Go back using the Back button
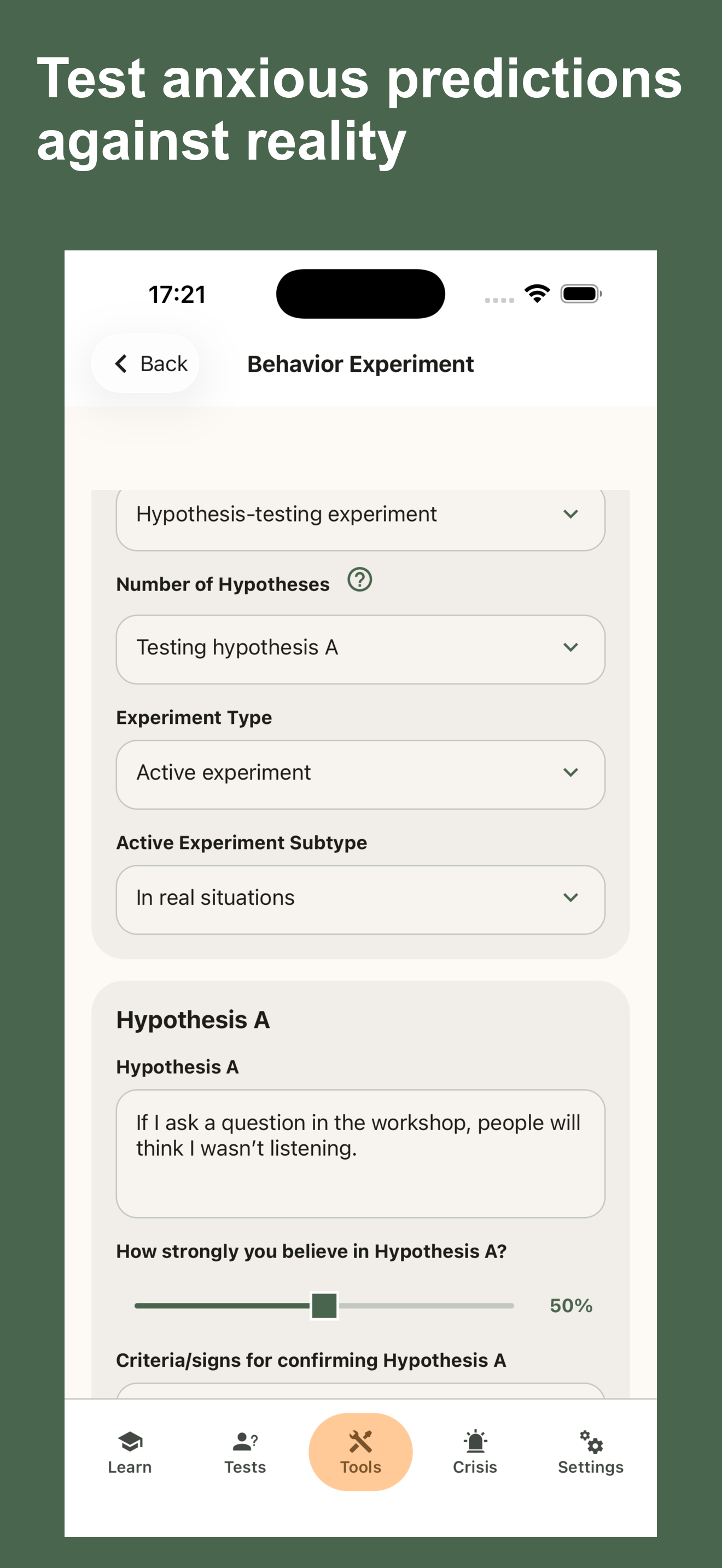The image size is (722, 1568). (145, 364)
